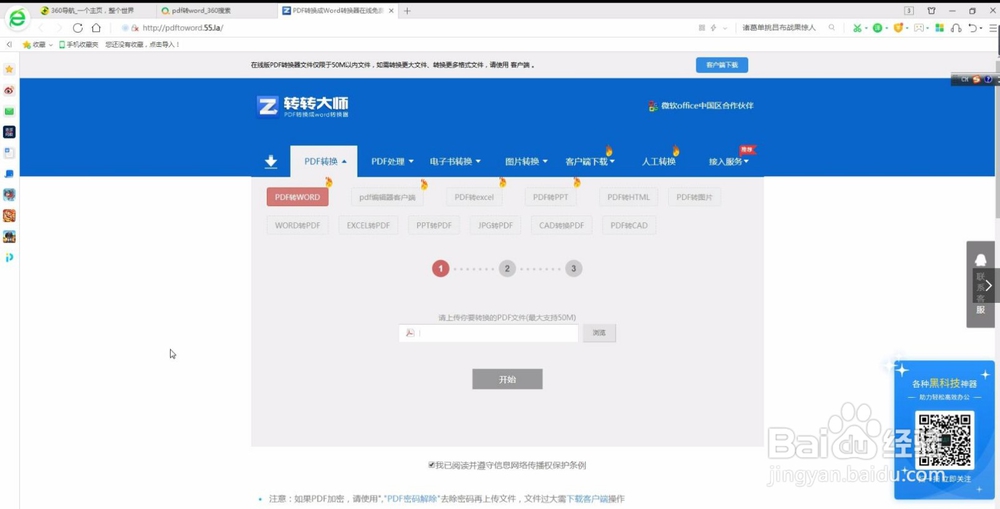Reload the page with the refresh icon
This screenshot has height=509, width=1000.
coord(78,28)
